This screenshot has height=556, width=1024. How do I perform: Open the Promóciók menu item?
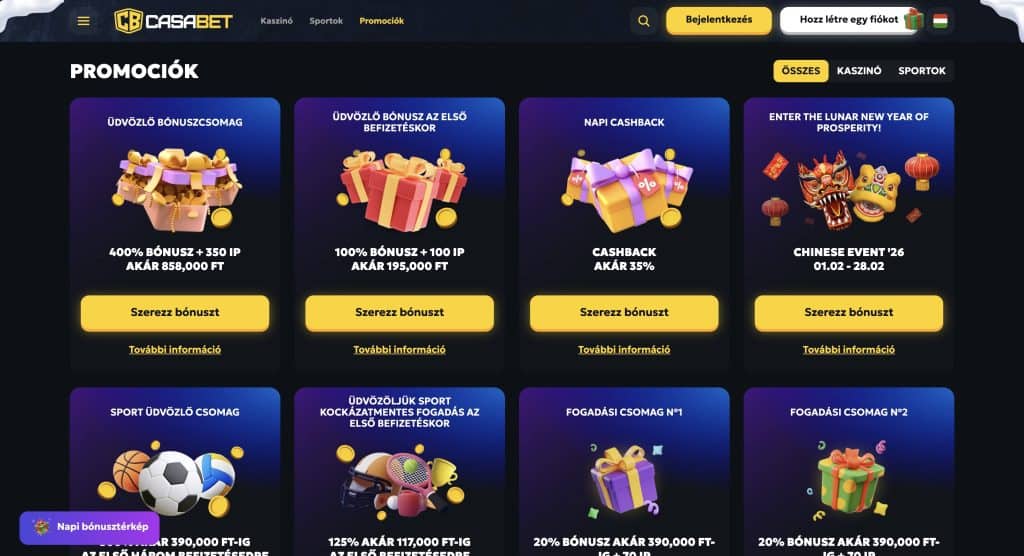point(381,21)
